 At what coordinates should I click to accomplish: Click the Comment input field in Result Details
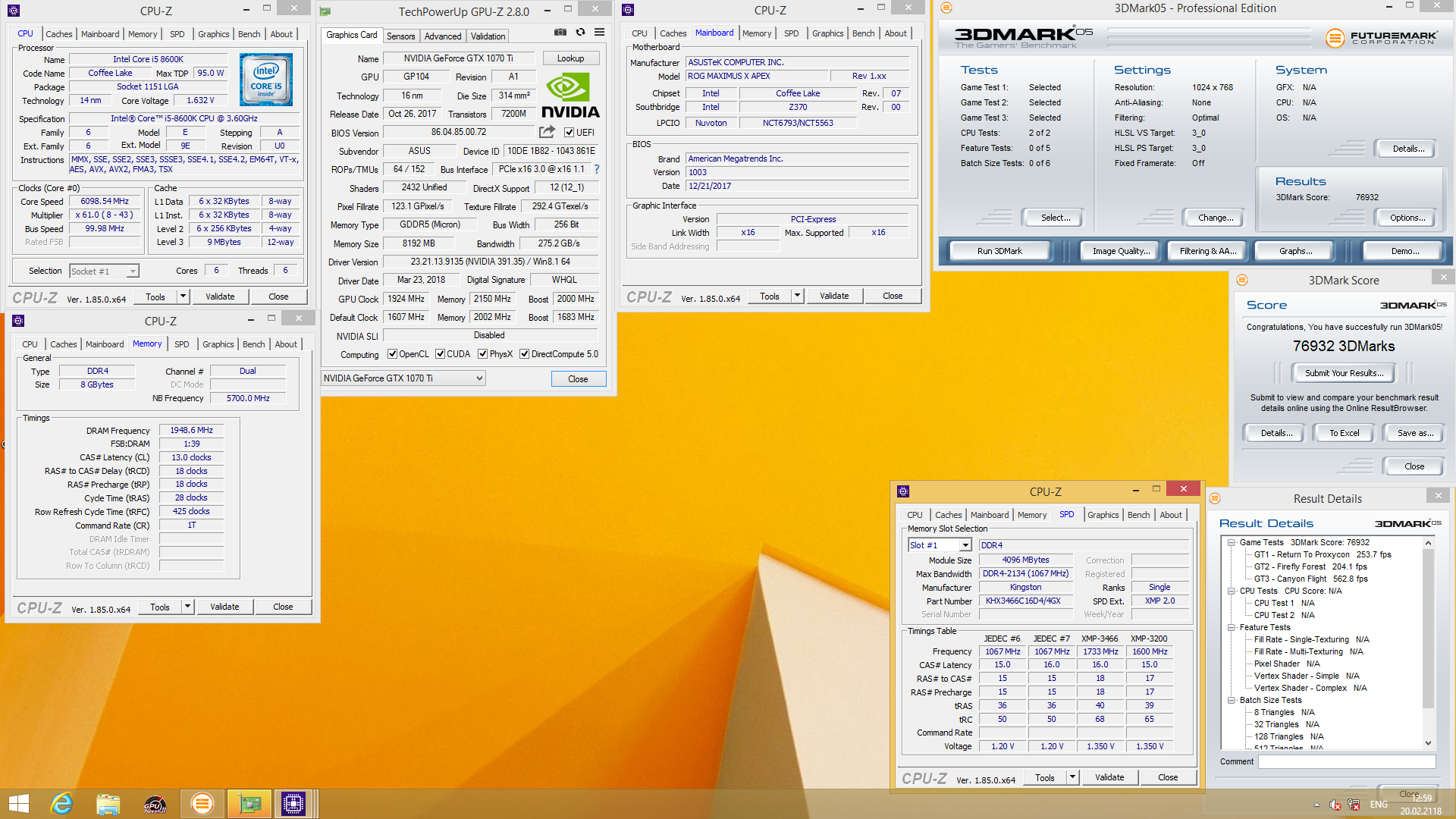[1347, 761]
